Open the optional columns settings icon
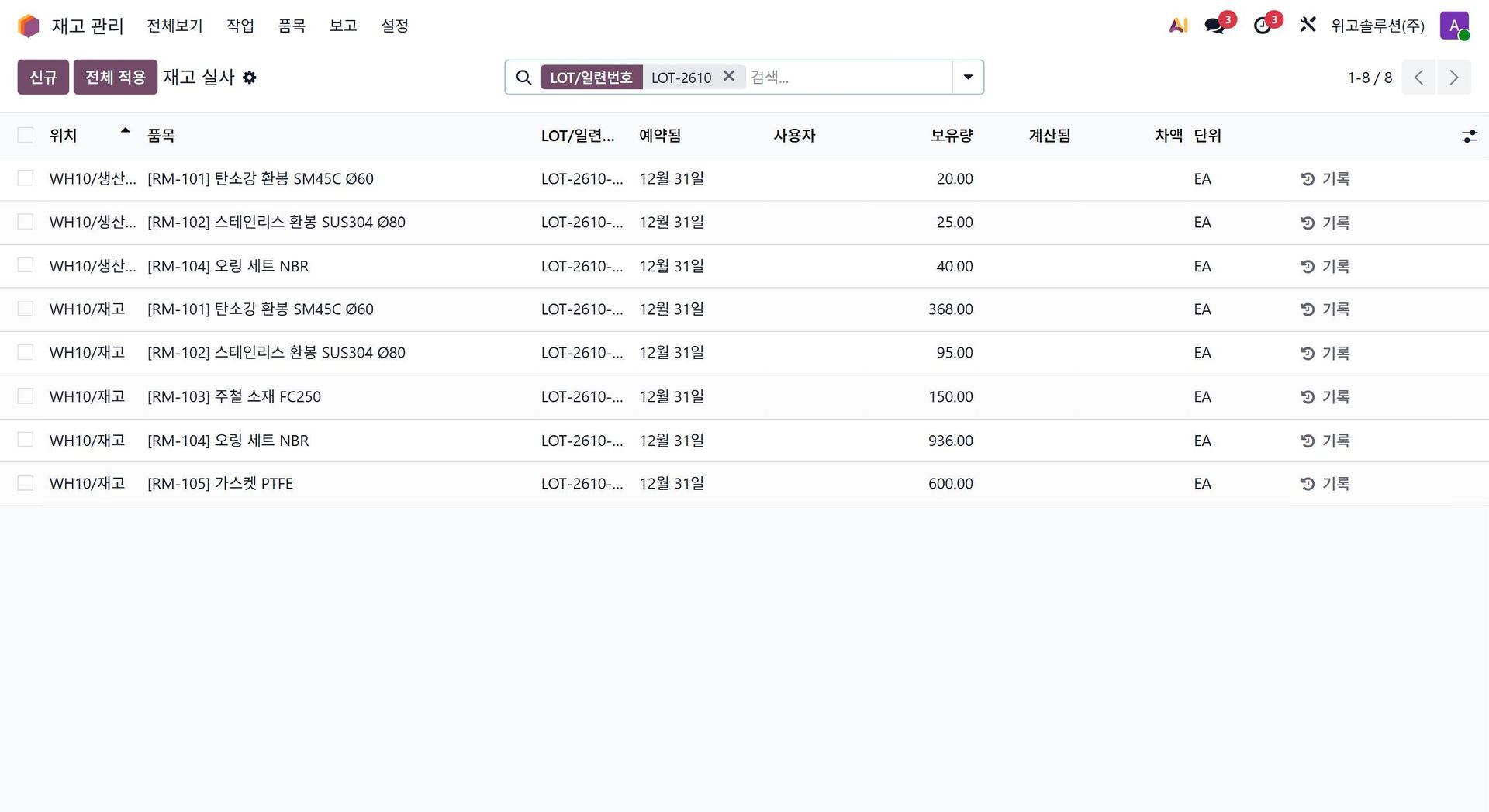The image size is (1489, 812). [x=1469, y=136]
